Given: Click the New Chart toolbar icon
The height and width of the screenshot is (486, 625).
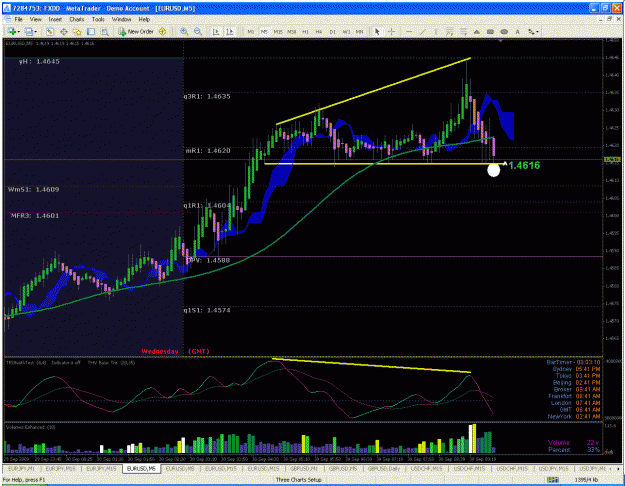Looking at the screenshot, I should [x=12, y=31].
